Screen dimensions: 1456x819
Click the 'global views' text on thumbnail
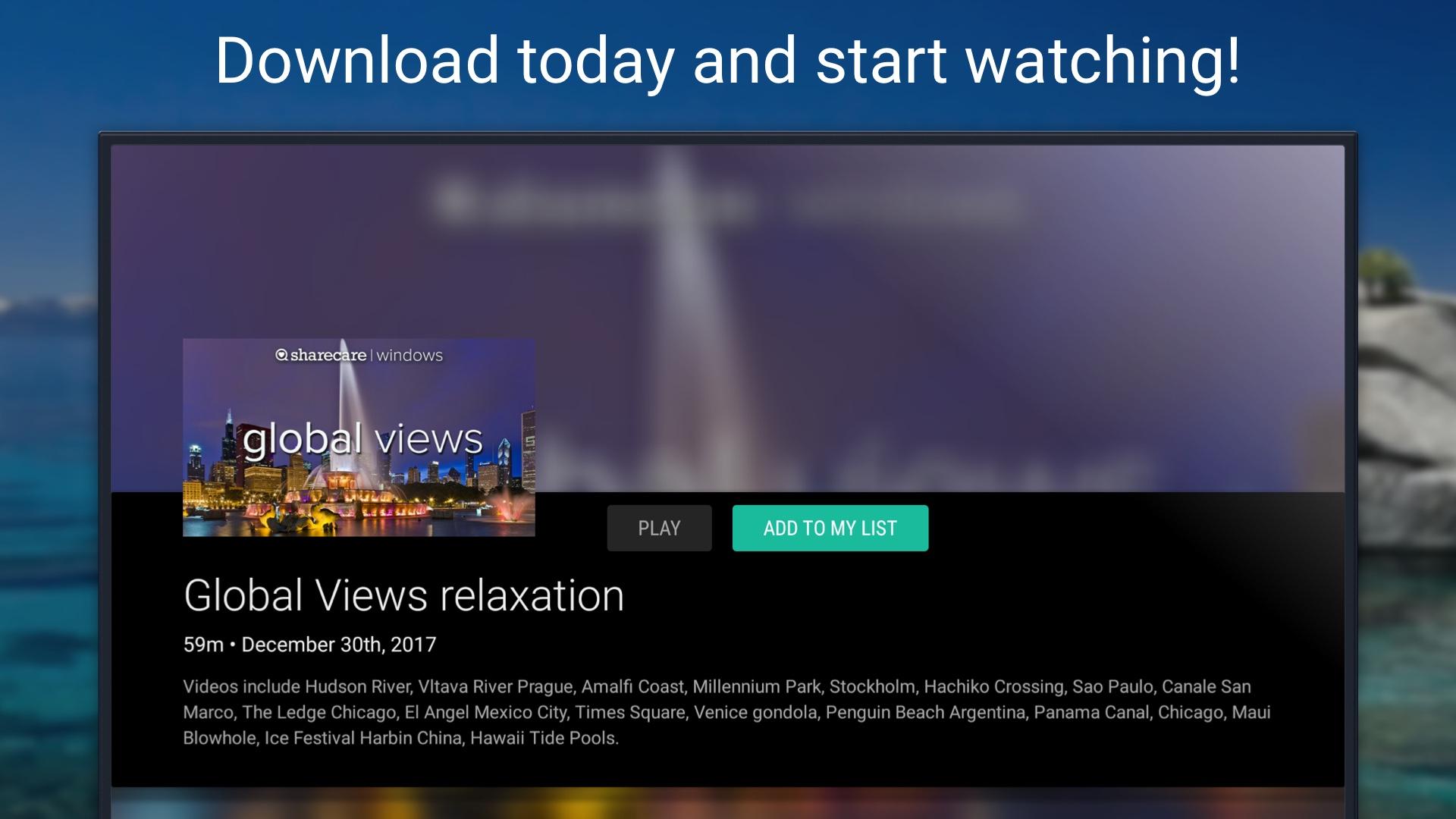[x=362, y=440]
